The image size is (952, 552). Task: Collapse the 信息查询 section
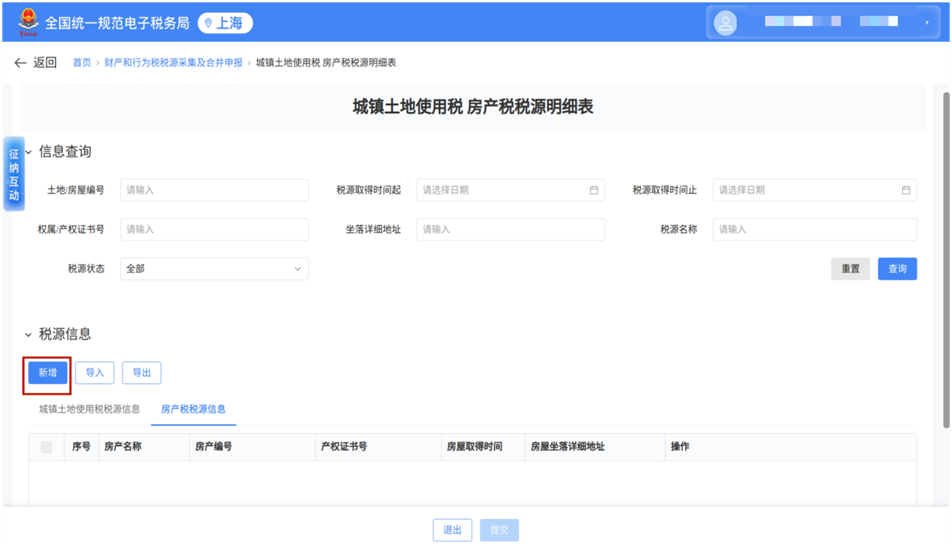click(x=29, y=152)
